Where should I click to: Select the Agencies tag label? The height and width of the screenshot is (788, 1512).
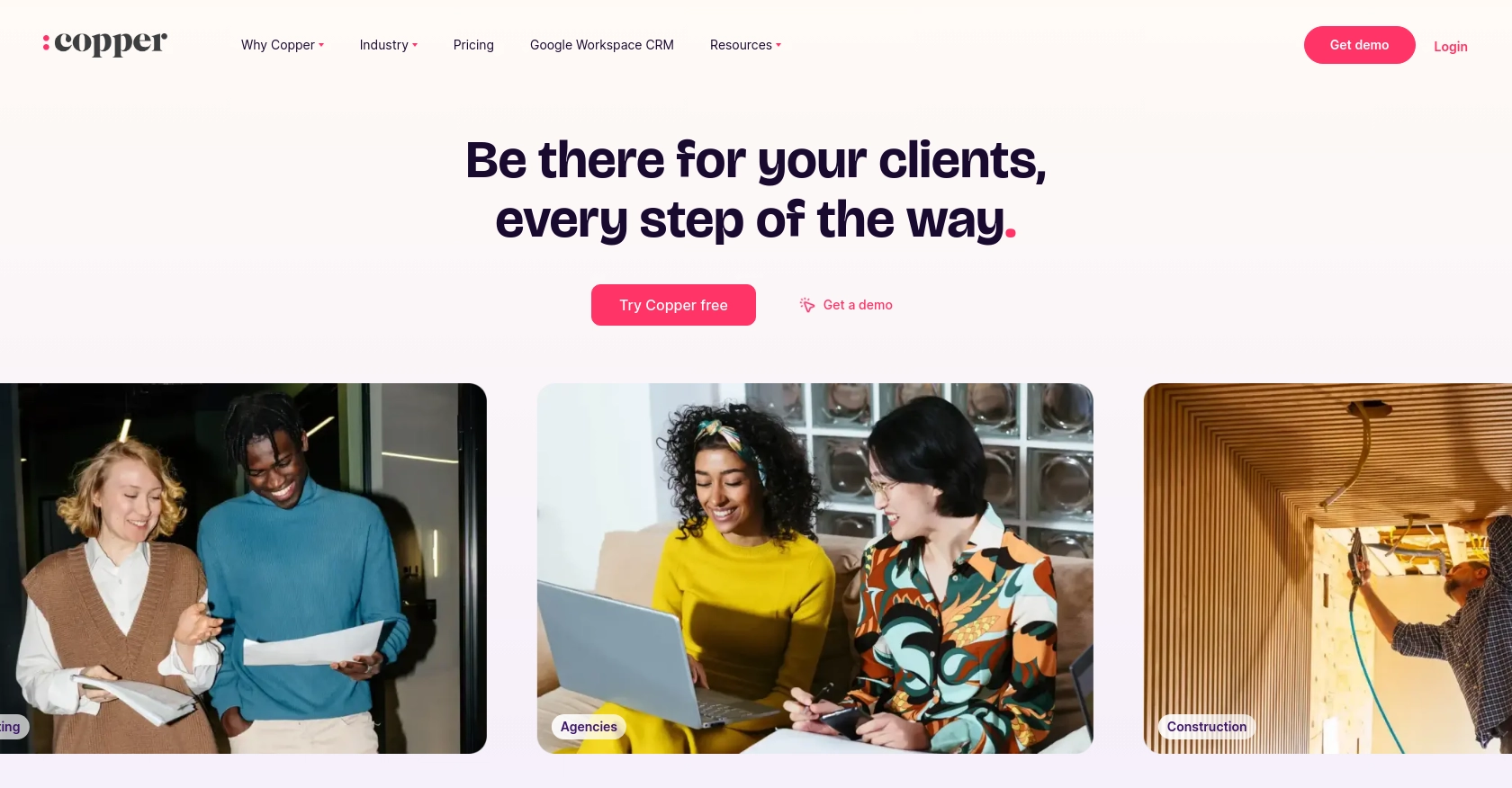point(589,727)
